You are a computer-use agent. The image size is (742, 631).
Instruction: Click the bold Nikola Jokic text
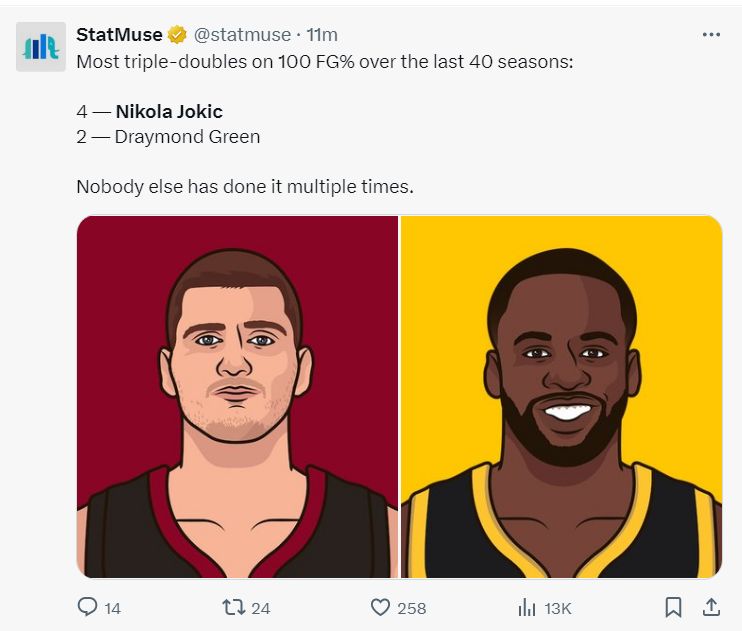point(169,112)
